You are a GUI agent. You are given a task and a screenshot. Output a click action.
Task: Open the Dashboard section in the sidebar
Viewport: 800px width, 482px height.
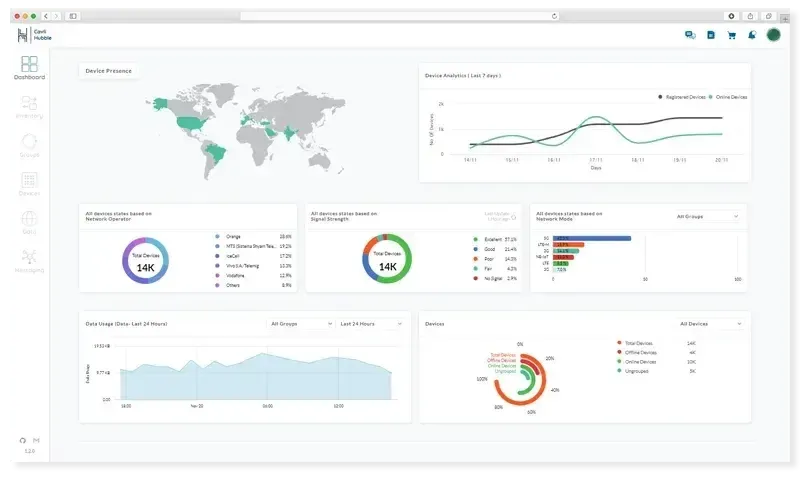(x=29, y=67)
